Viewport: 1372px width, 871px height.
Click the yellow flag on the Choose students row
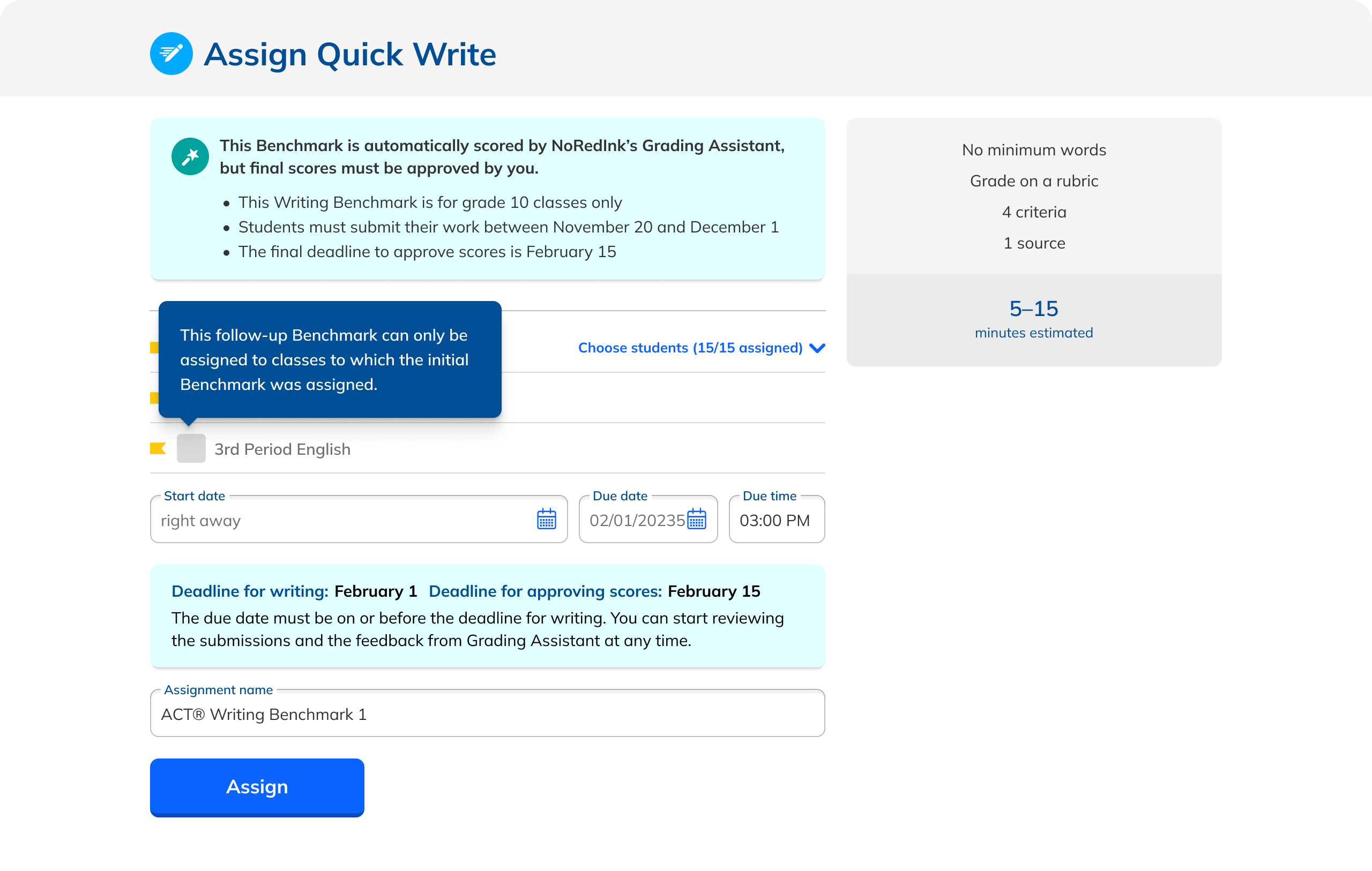154,348
